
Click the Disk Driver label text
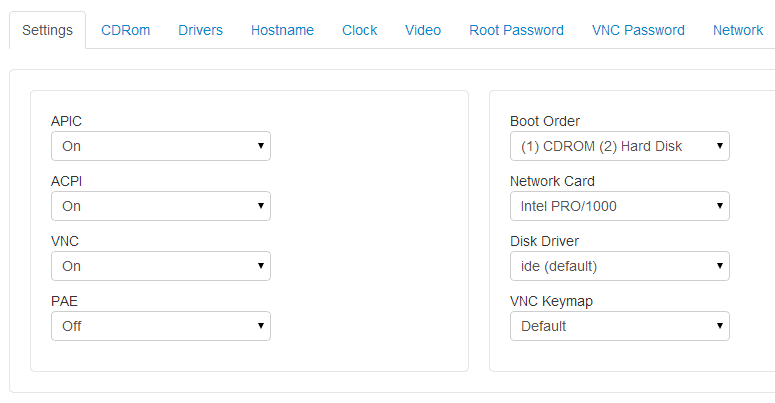coord(544,241)
